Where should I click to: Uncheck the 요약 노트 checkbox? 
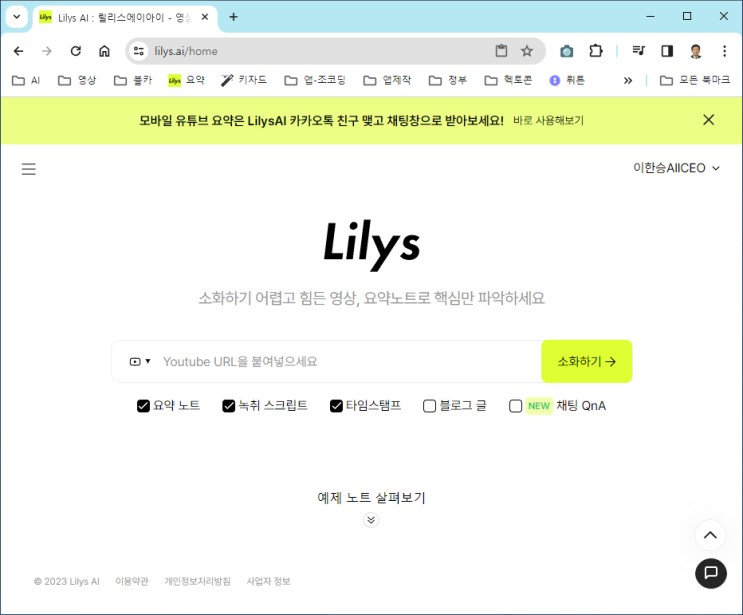(x=143, y=406)
